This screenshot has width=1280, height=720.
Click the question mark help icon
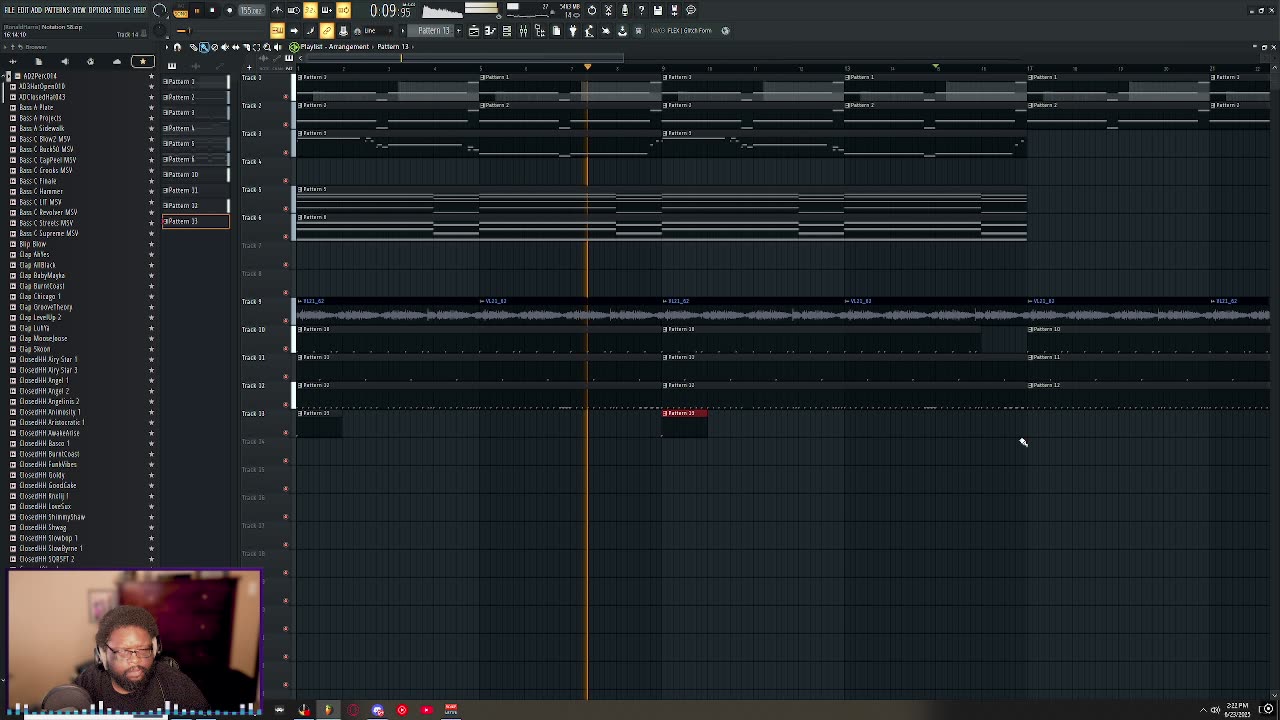(641, 10)
